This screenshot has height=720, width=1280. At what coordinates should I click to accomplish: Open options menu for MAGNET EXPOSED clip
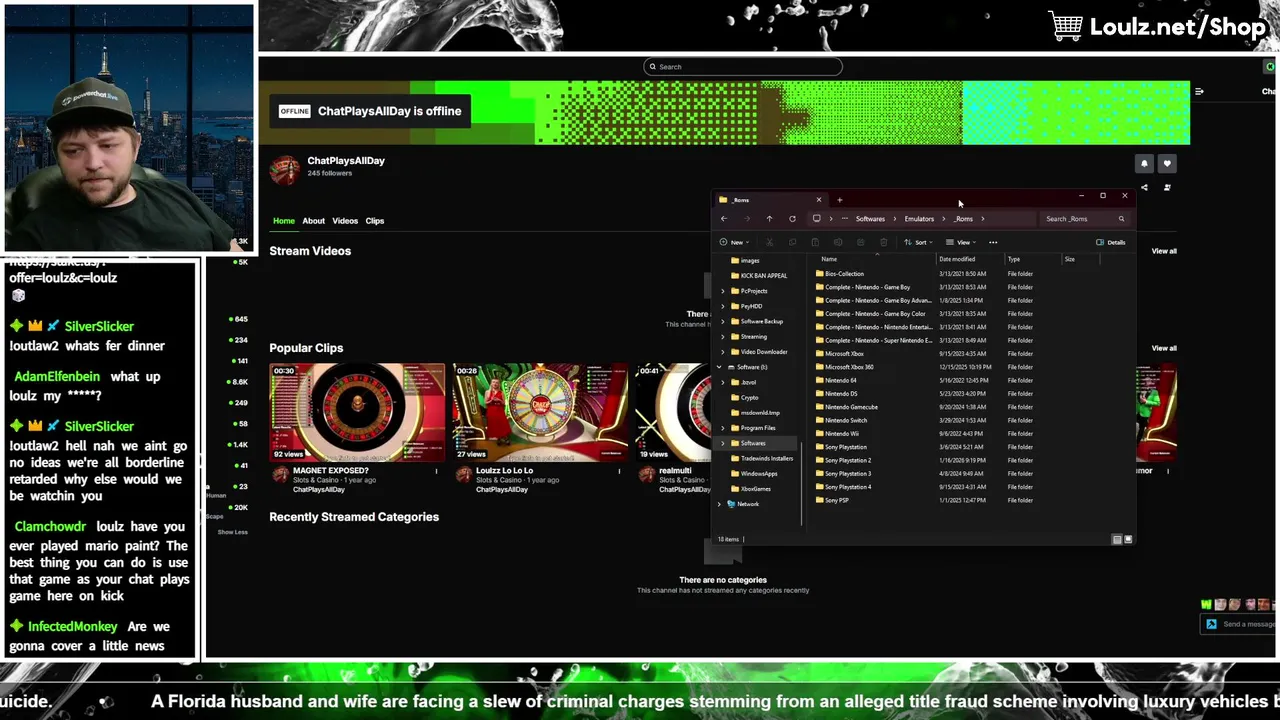coord(436,471)
